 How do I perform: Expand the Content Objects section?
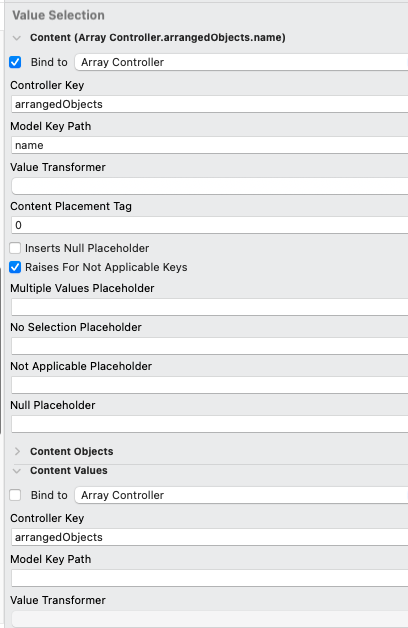(17, 451)
